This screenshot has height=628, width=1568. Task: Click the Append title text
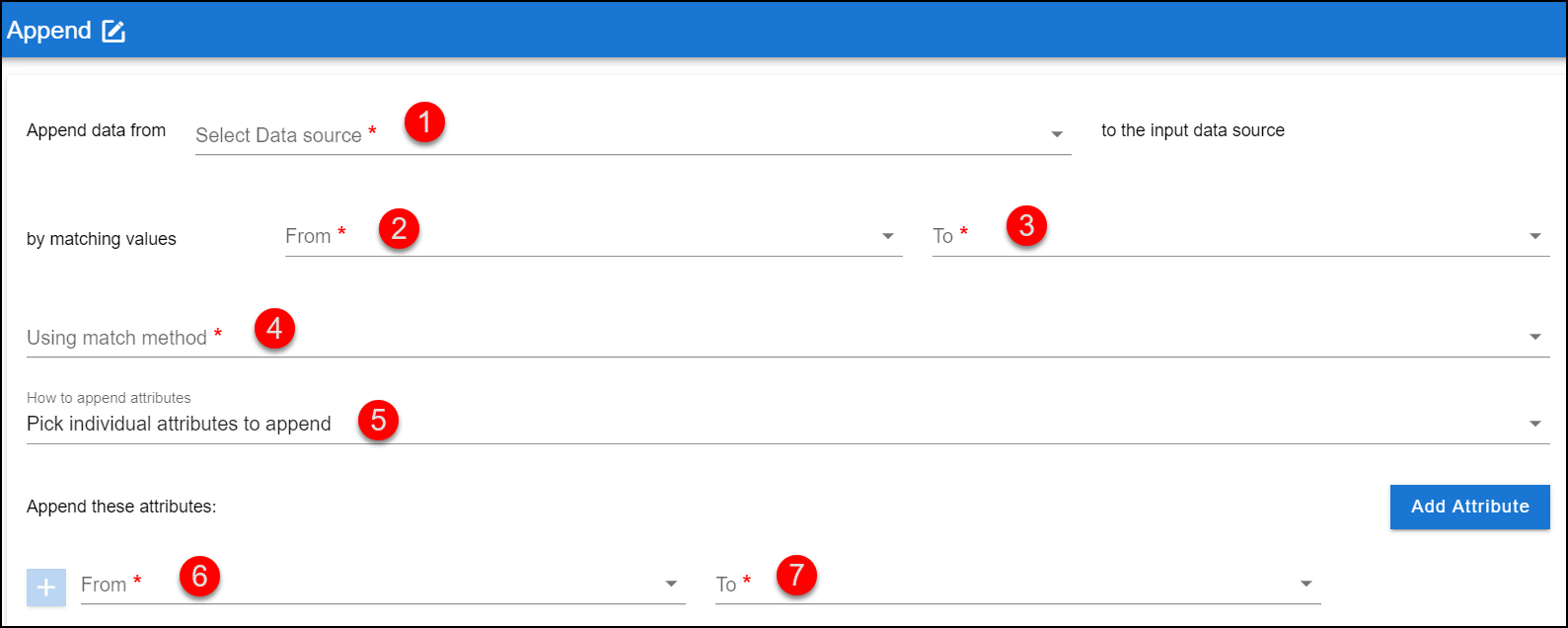pos(49,31)
